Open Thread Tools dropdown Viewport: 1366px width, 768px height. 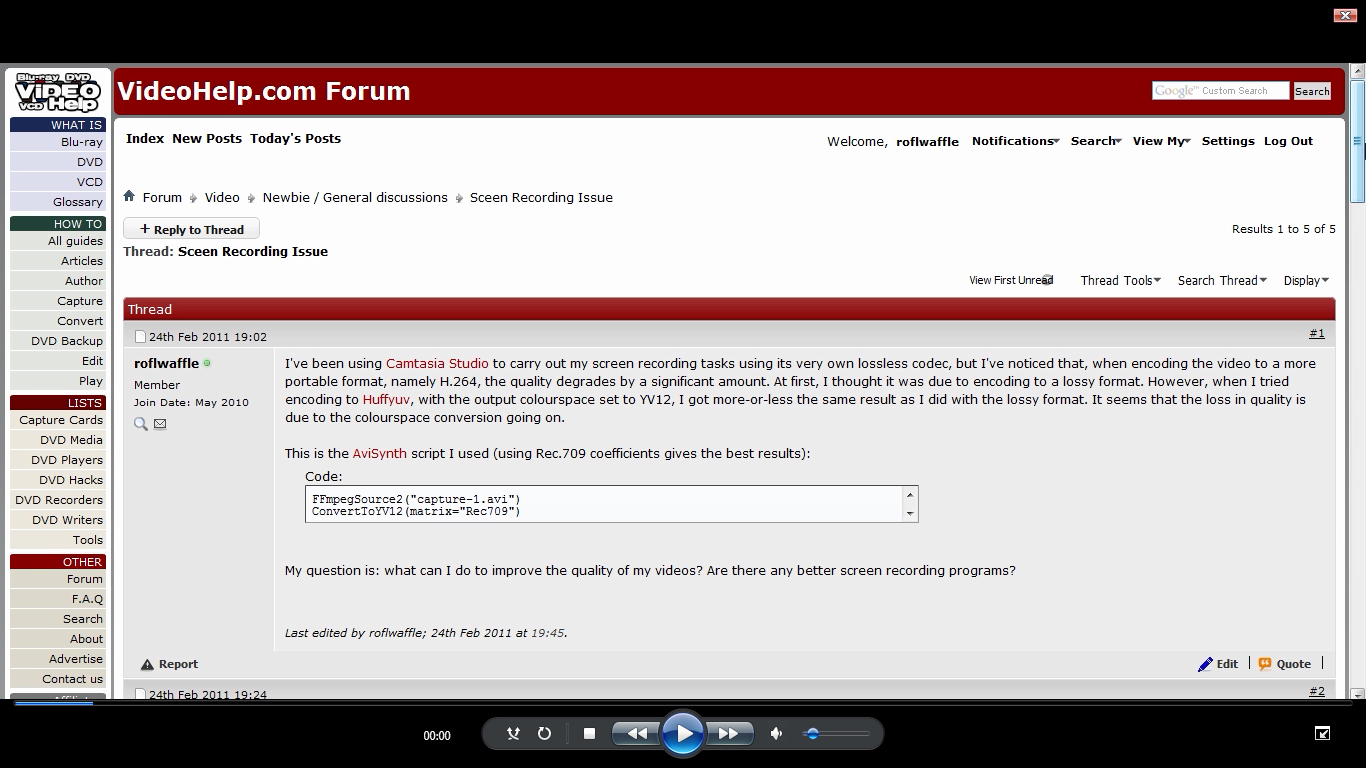[x=1120, y=280]
